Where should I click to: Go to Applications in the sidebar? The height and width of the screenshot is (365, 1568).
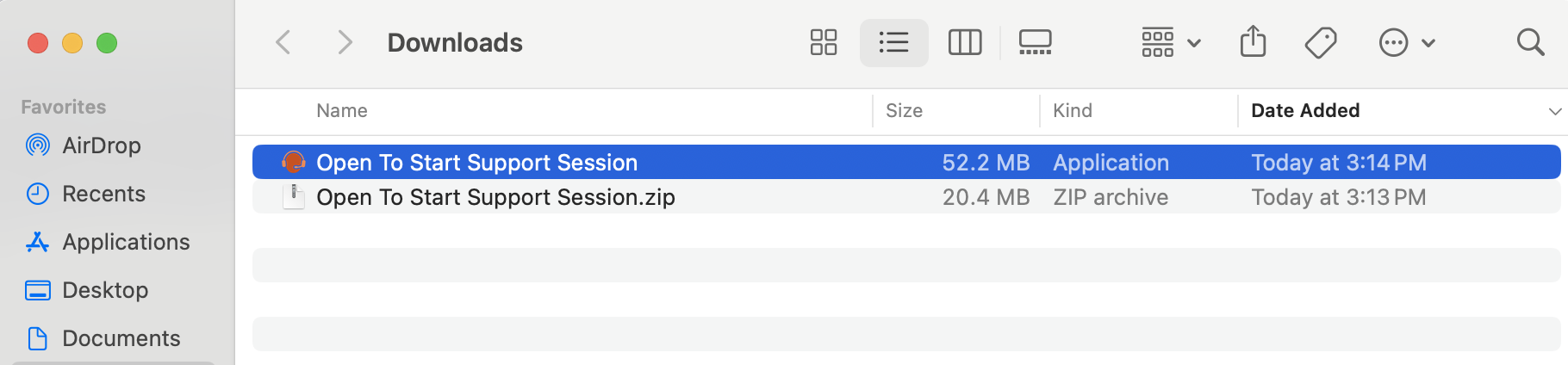coord(126,242)
